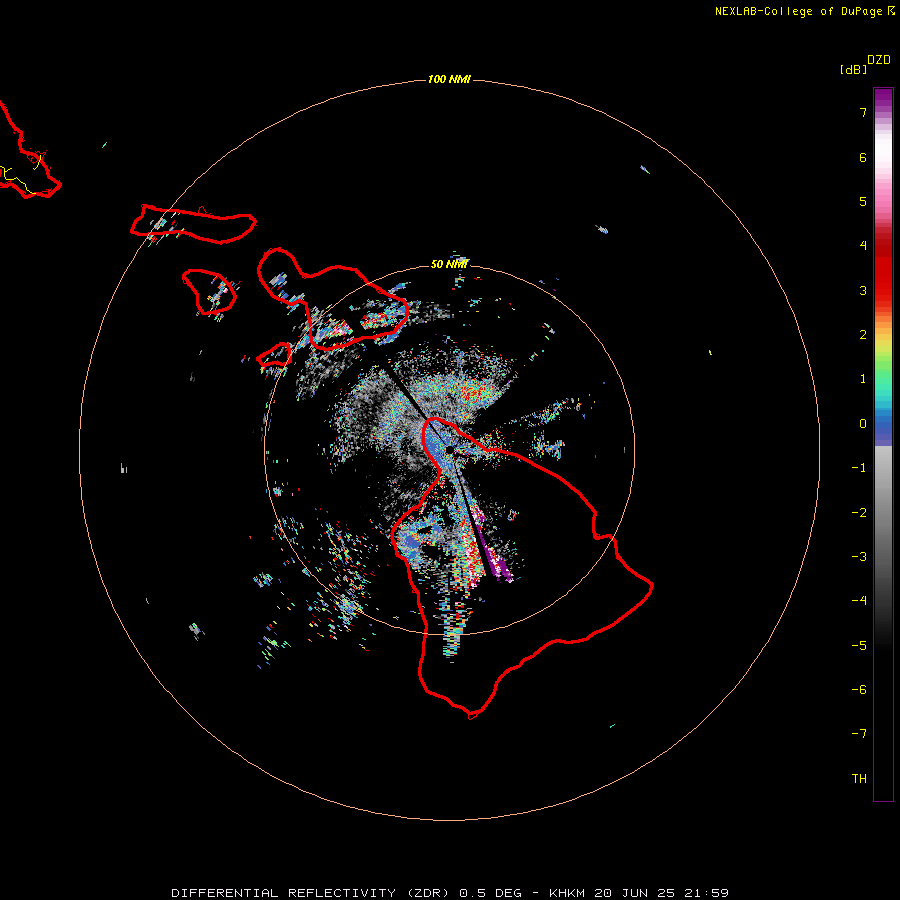Click the -3 value on color scale
900x900 pixels.
click(859, 557)
